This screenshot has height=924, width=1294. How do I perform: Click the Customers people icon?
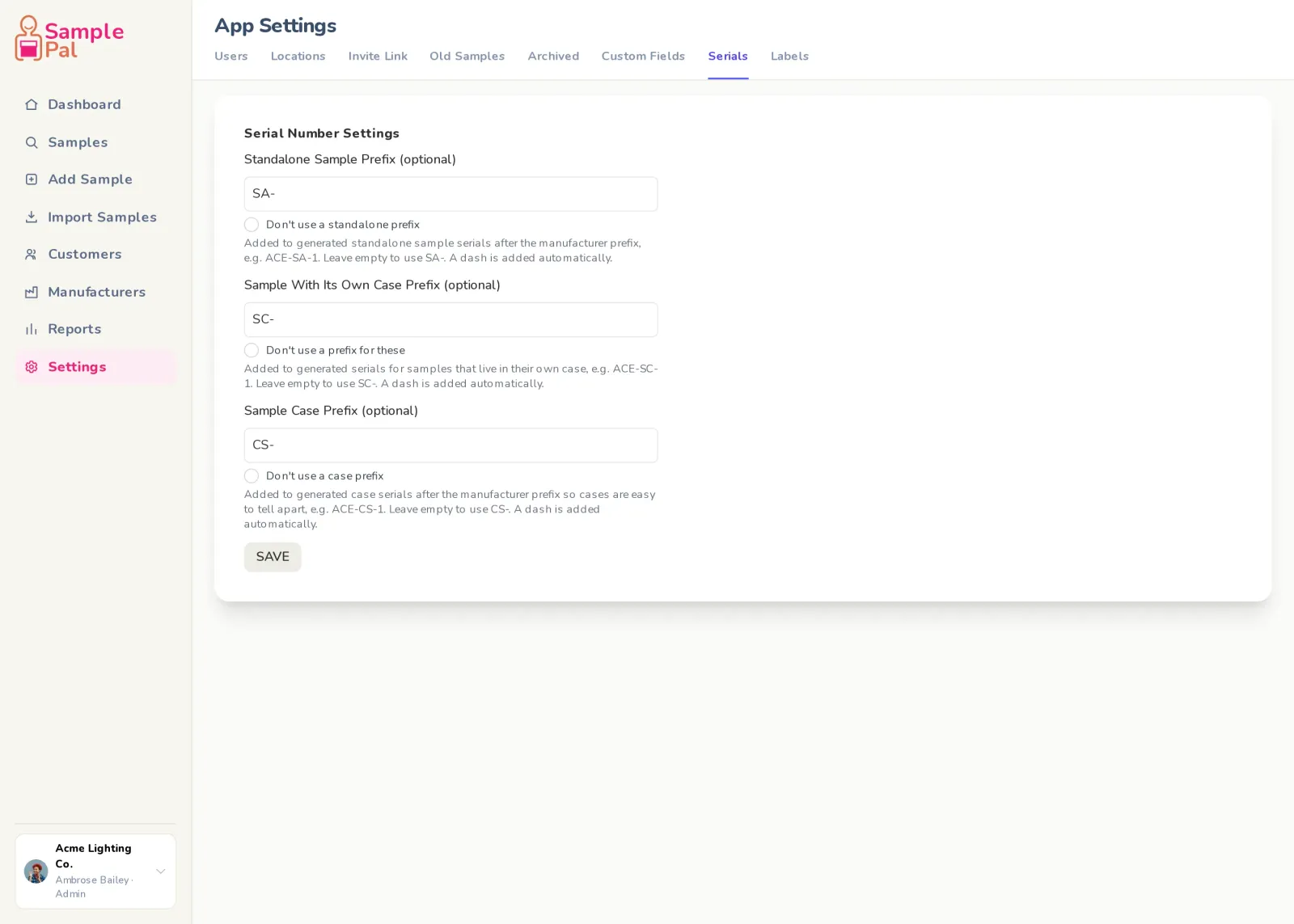(32, 254)
